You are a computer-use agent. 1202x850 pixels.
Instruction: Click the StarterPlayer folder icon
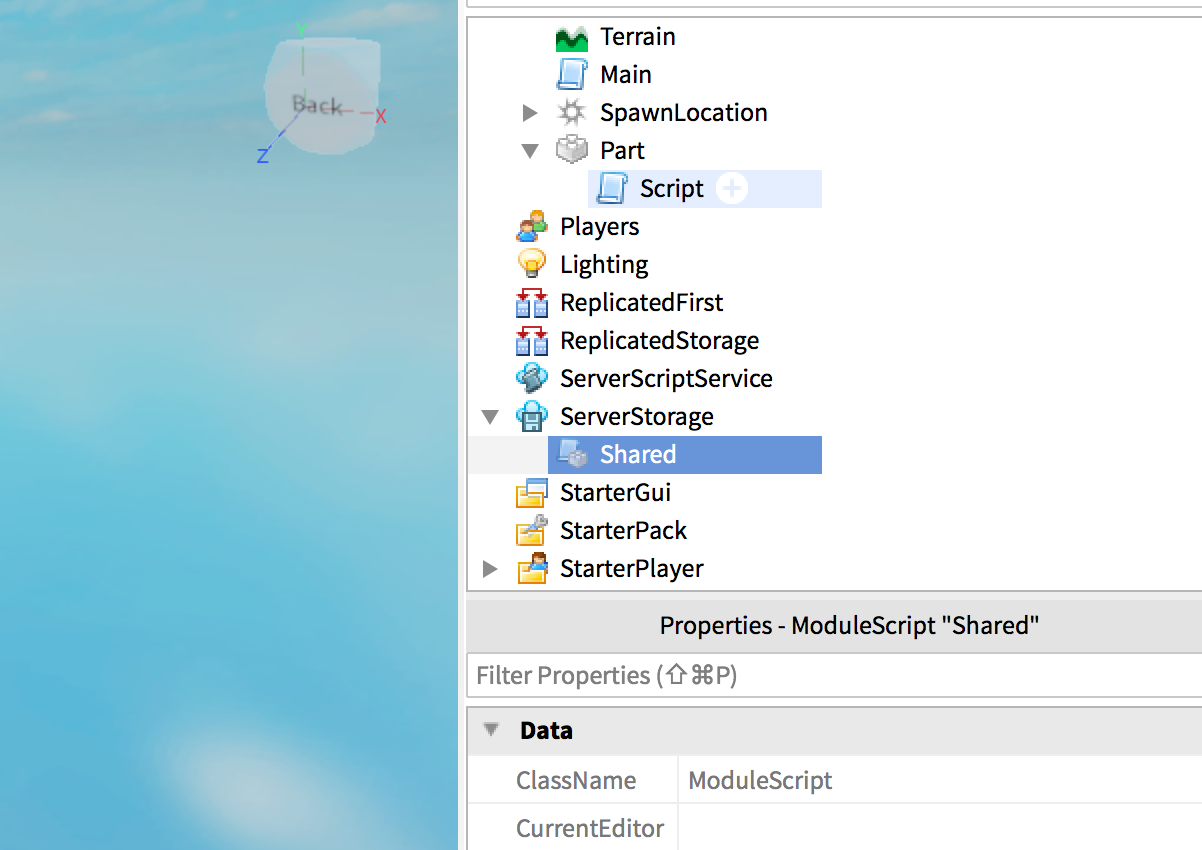coord(532,569)
